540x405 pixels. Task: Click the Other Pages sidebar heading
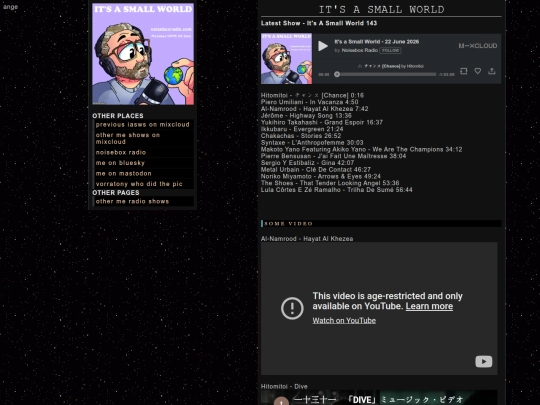(x=116, y=193)
